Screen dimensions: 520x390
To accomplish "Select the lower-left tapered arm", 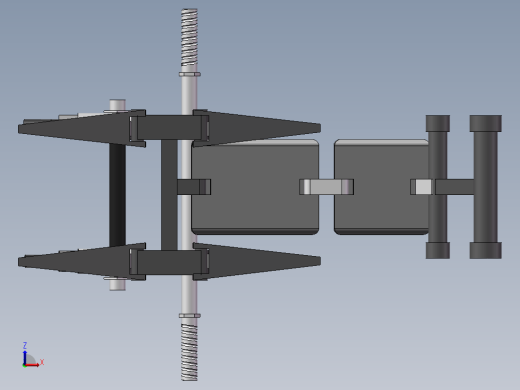I will [82, 262].
